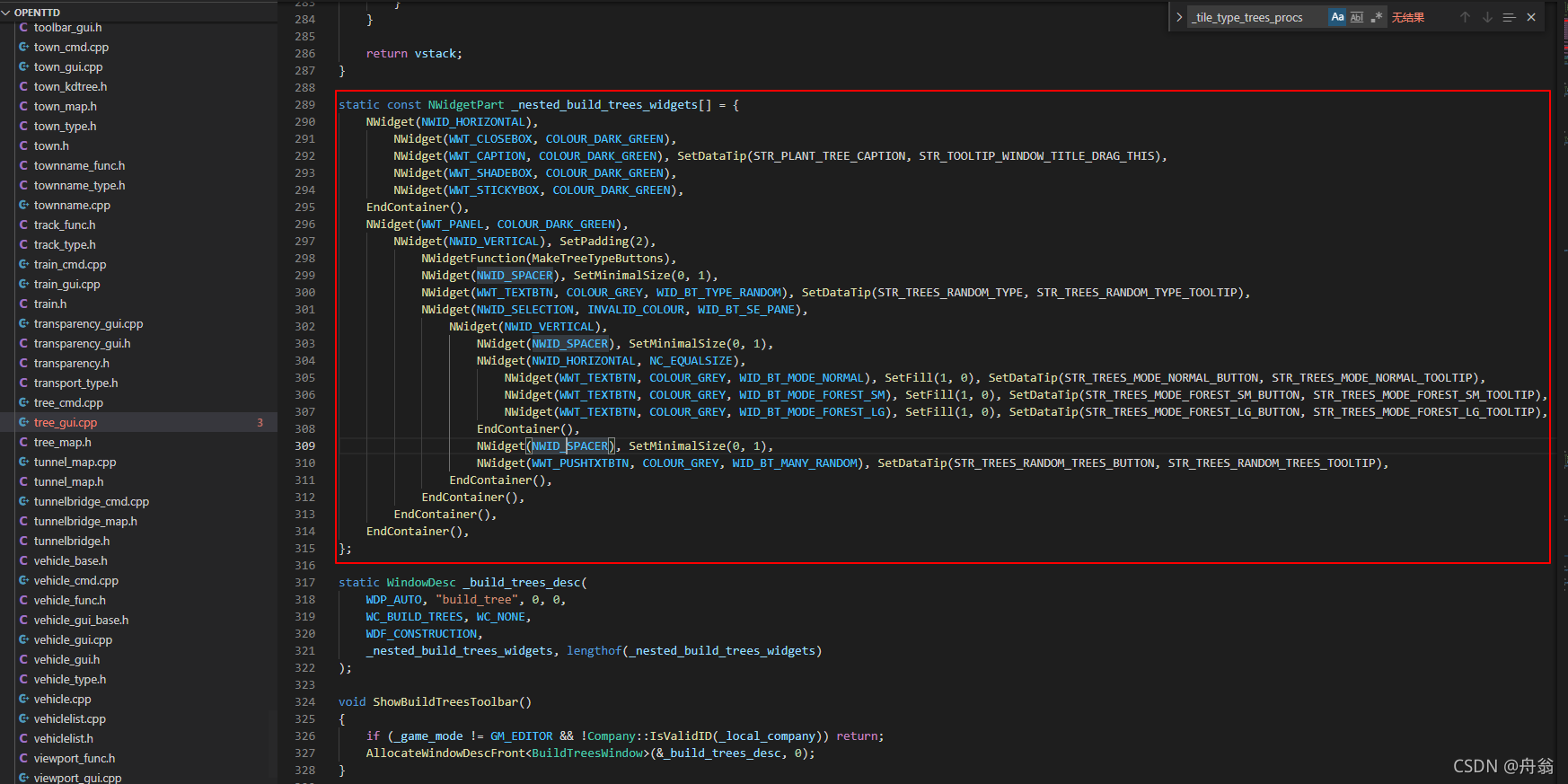Click BuildTreesWindow on line 327
This screenshot has height=784, width=1568.
coord(587,753)
